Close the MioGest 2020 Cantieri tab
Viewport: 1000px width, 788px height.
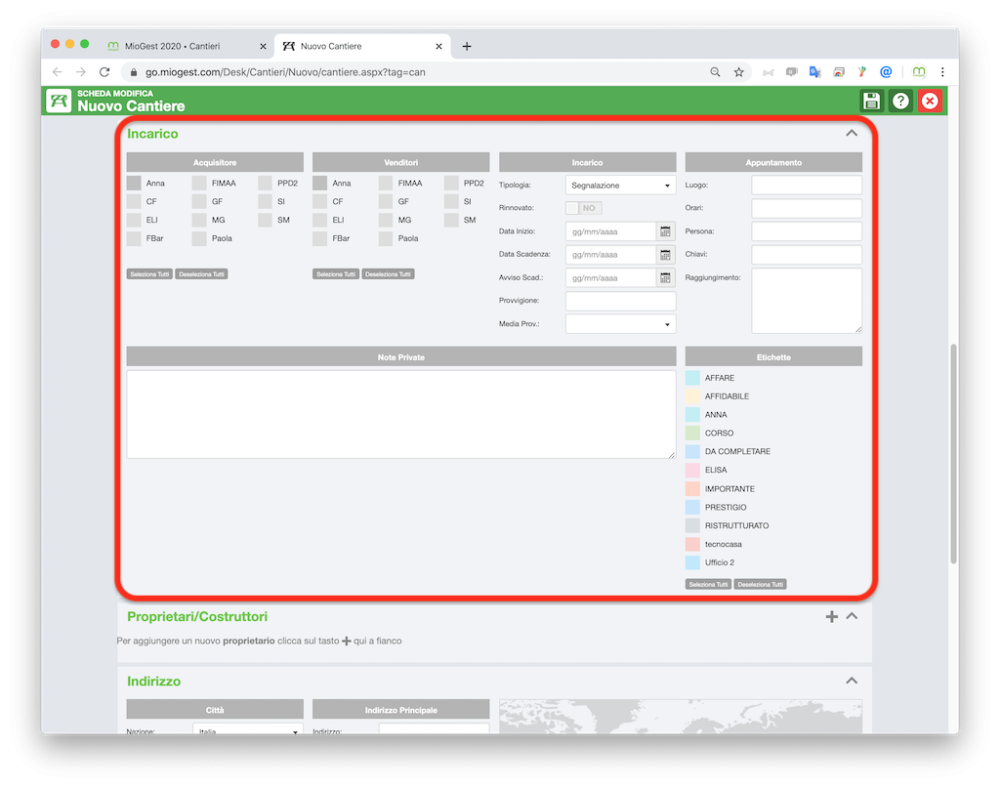[263, 46]
